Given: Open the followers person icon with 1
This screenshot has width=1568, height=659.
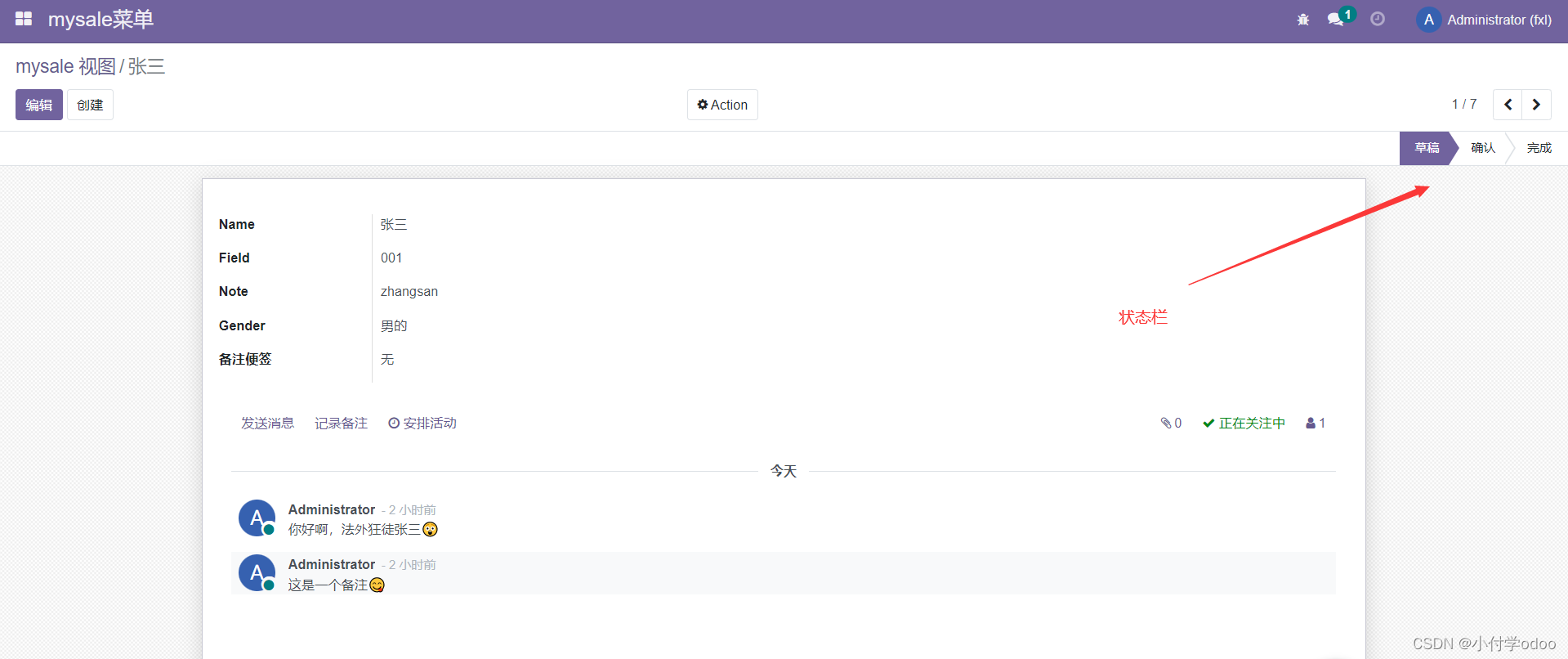Looking at the screenshot, I should pyautogui.click(x=1316, y=424).
